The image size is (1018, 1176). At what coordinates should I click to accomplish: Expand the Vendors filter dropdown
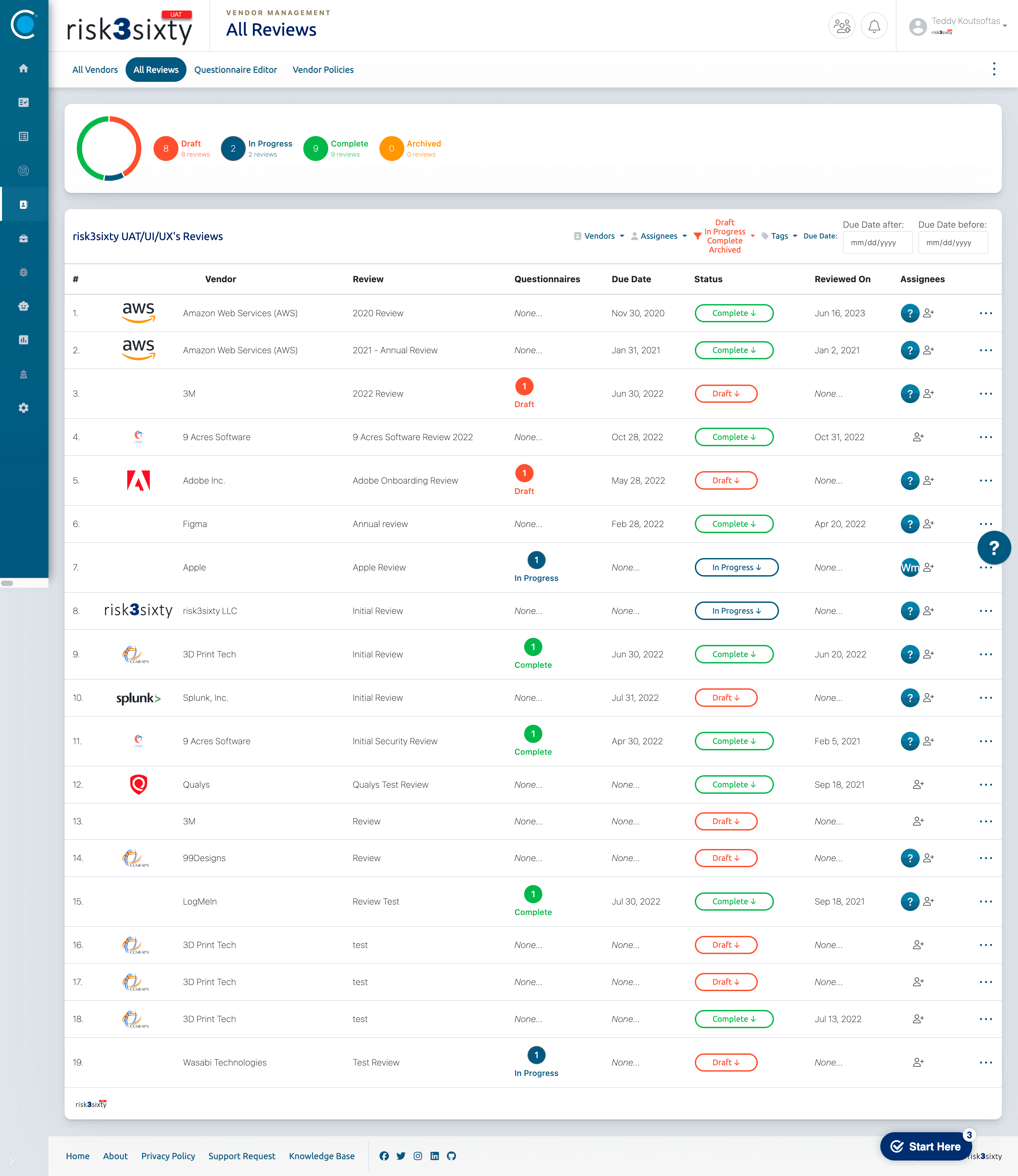click(x=599, y=236)
